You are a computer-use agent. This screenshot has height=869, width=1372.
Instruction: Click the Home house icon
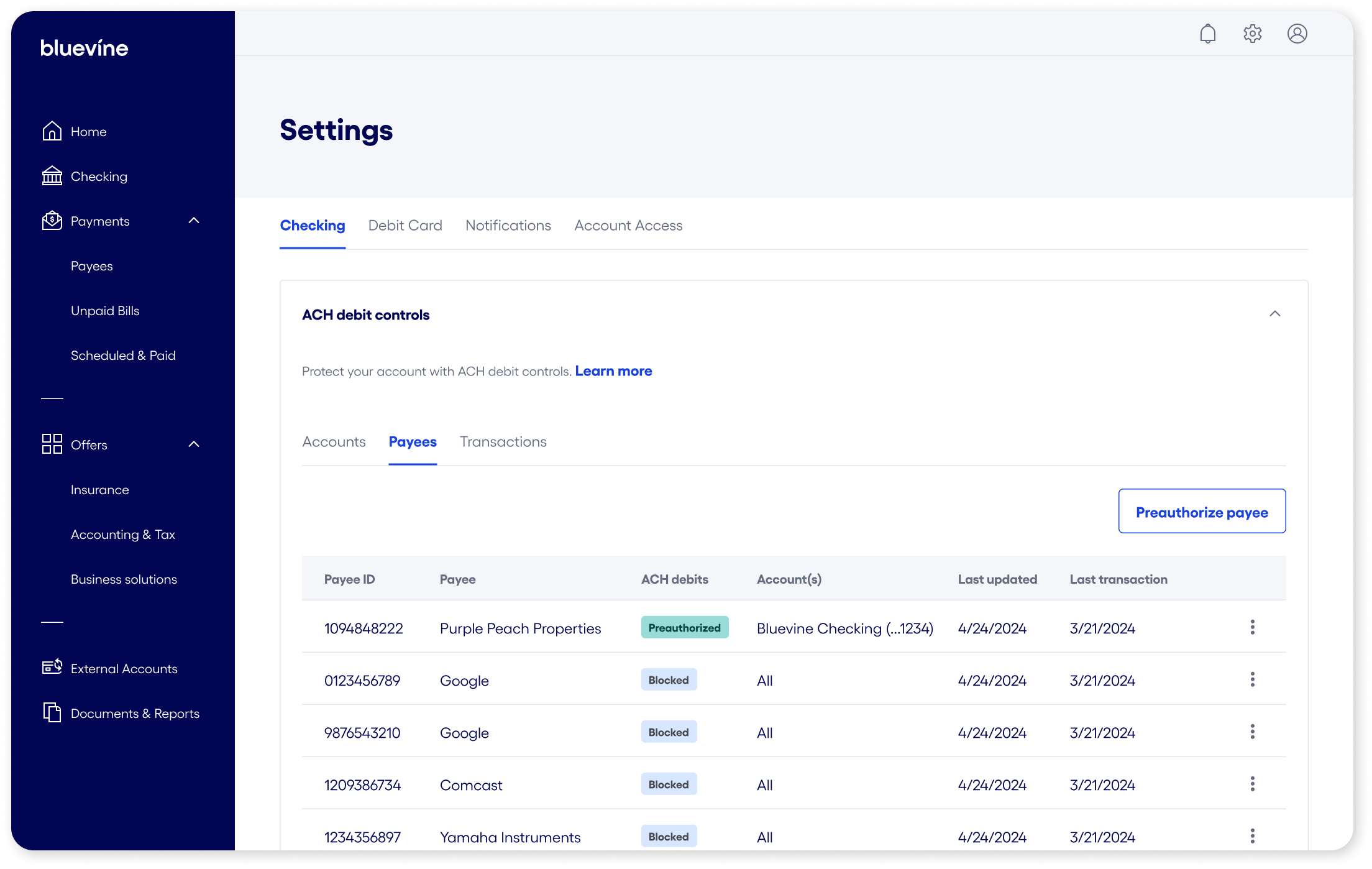pyautogui.click(x=52, y=131)
